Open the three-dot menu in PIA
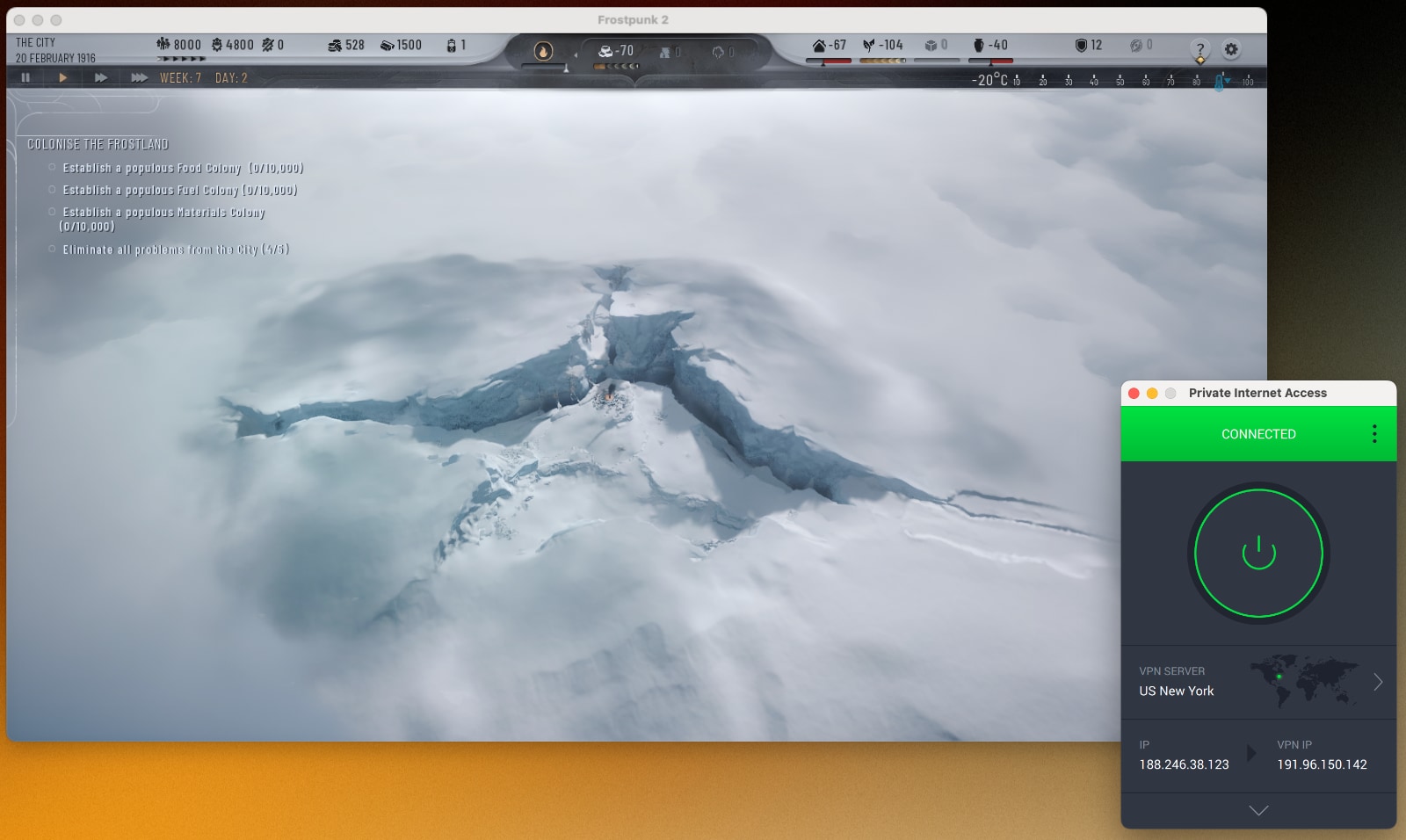The width and height of the screenshot is (1406, 840). pos(1374,433)
